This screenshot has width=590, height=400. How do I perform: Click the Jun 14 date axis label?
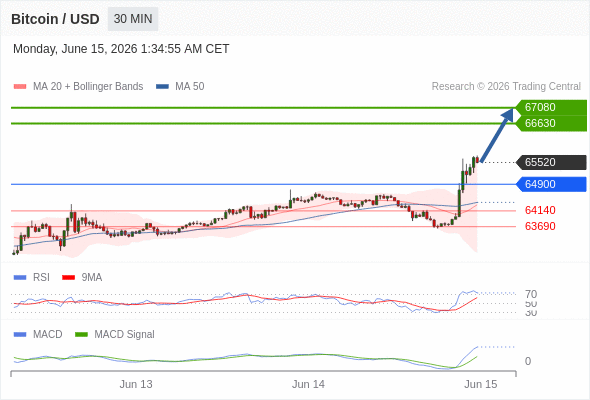click(x=308, y=384)
